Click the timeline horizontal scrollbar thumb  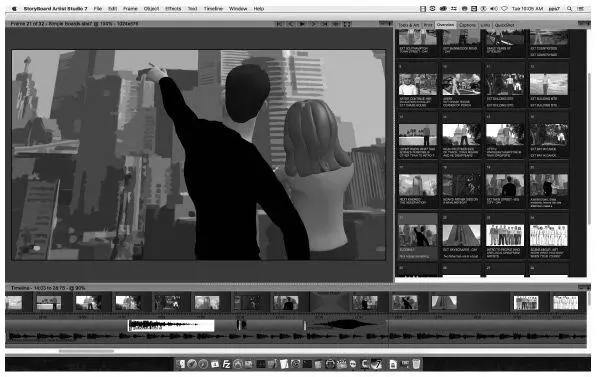[x=86, y=351]
